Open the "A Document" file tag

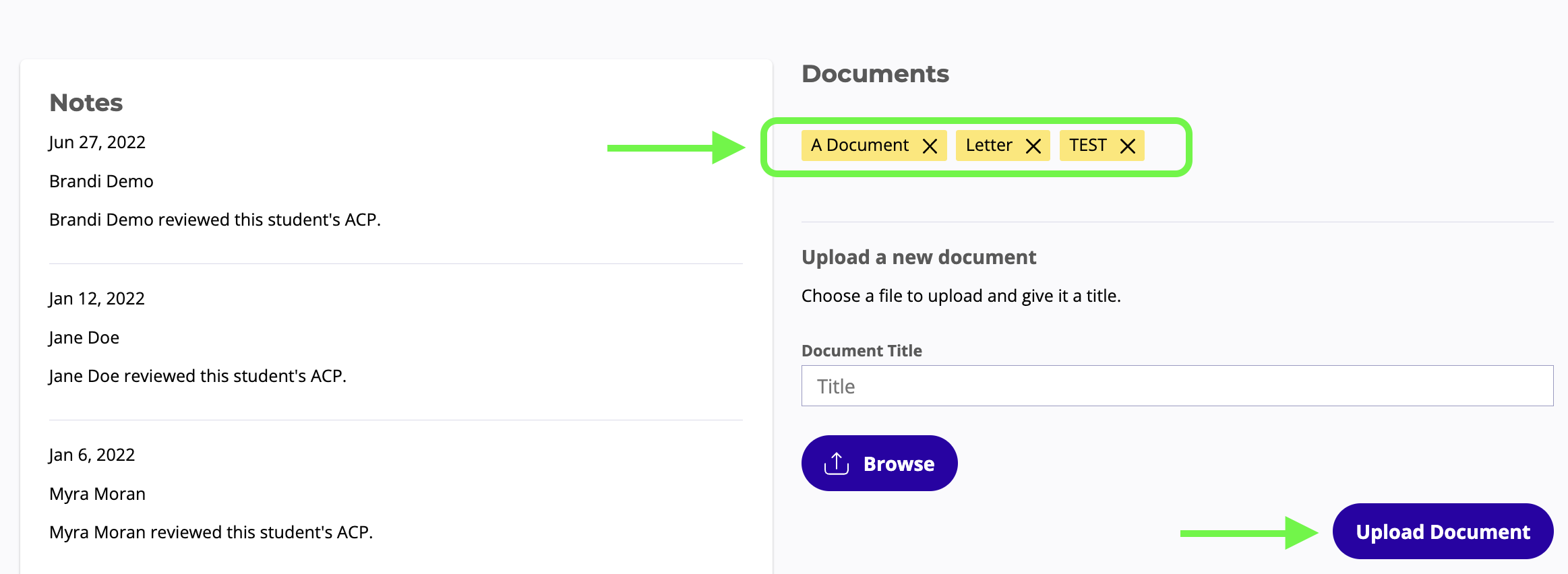(x=860, y=146)
